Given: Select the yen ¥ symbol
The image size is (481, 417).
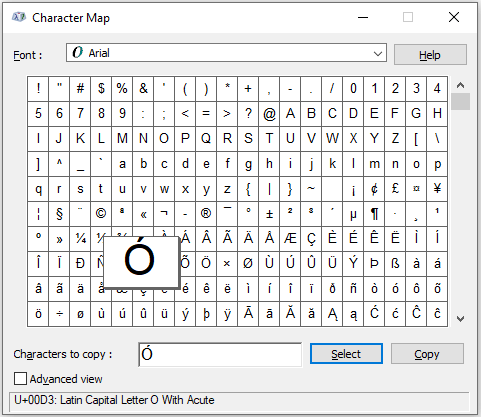Looking at the screenshot, I should [x=437, y=189].
